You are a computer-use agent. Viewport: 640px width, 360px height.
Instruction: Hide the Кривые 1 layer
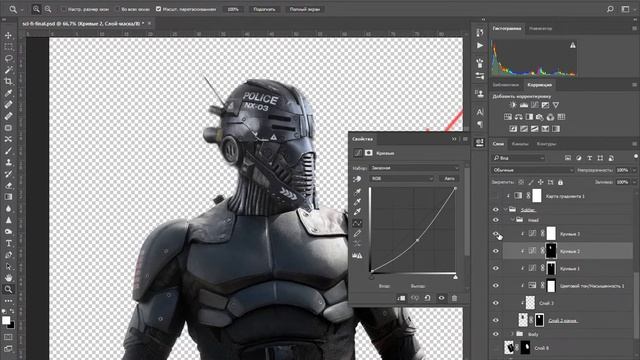click(496, 268)
